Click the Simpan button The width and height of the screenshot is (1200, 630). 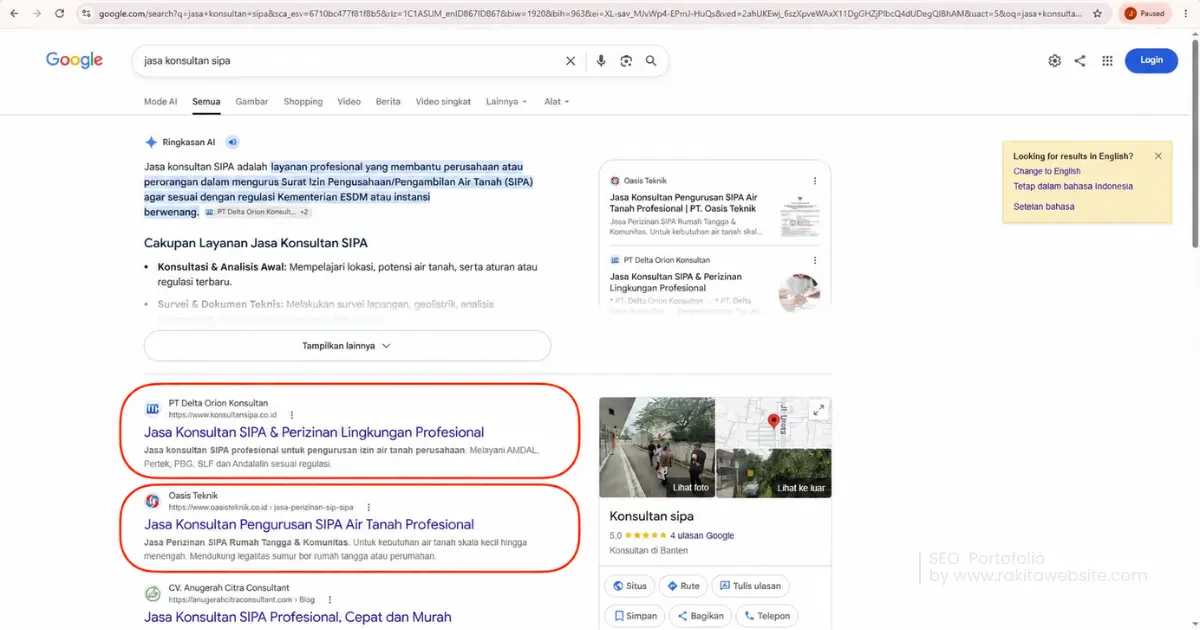[634, 616]
